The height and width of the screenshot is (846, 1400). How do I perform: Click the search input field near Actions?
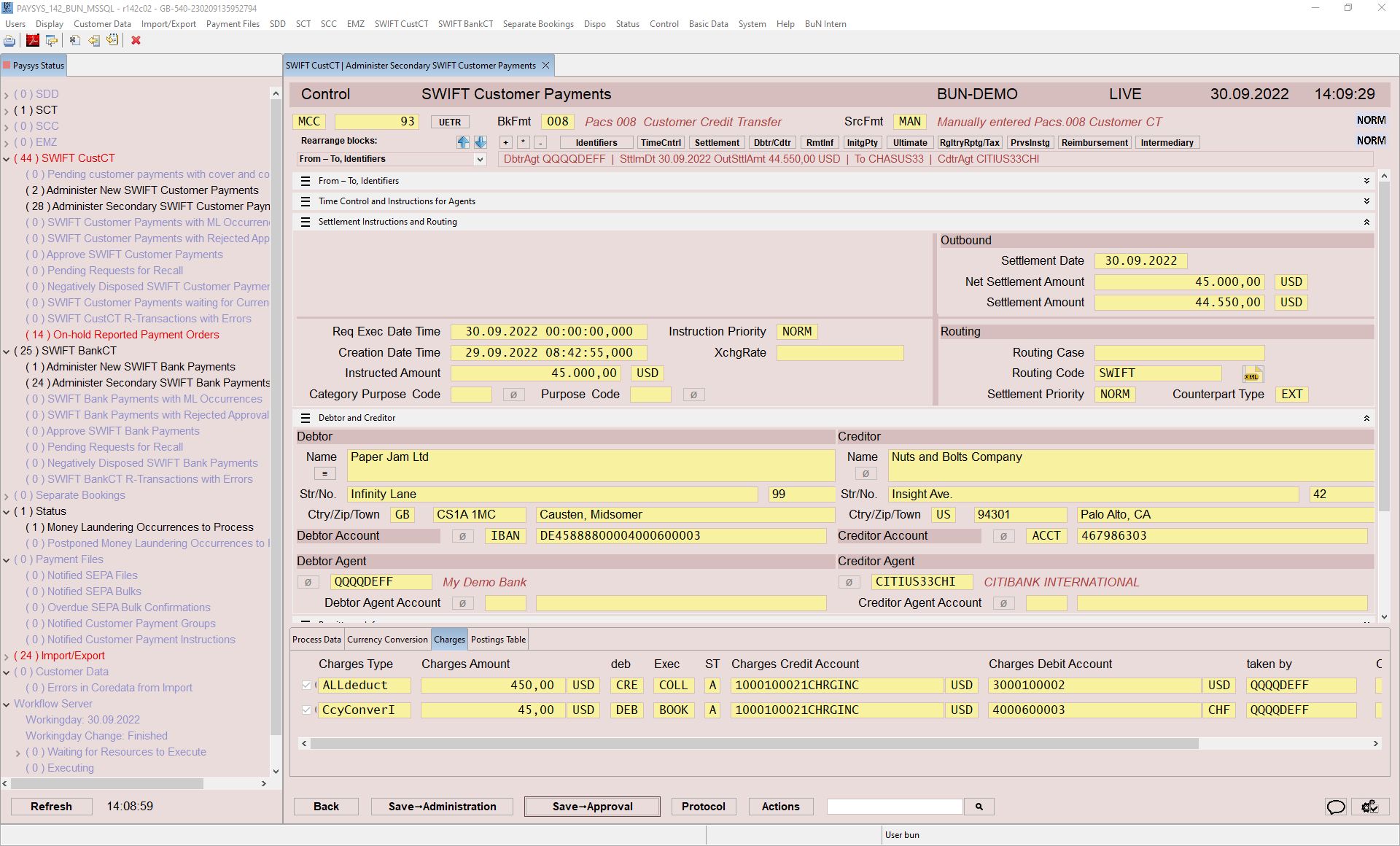pos(894,807)
